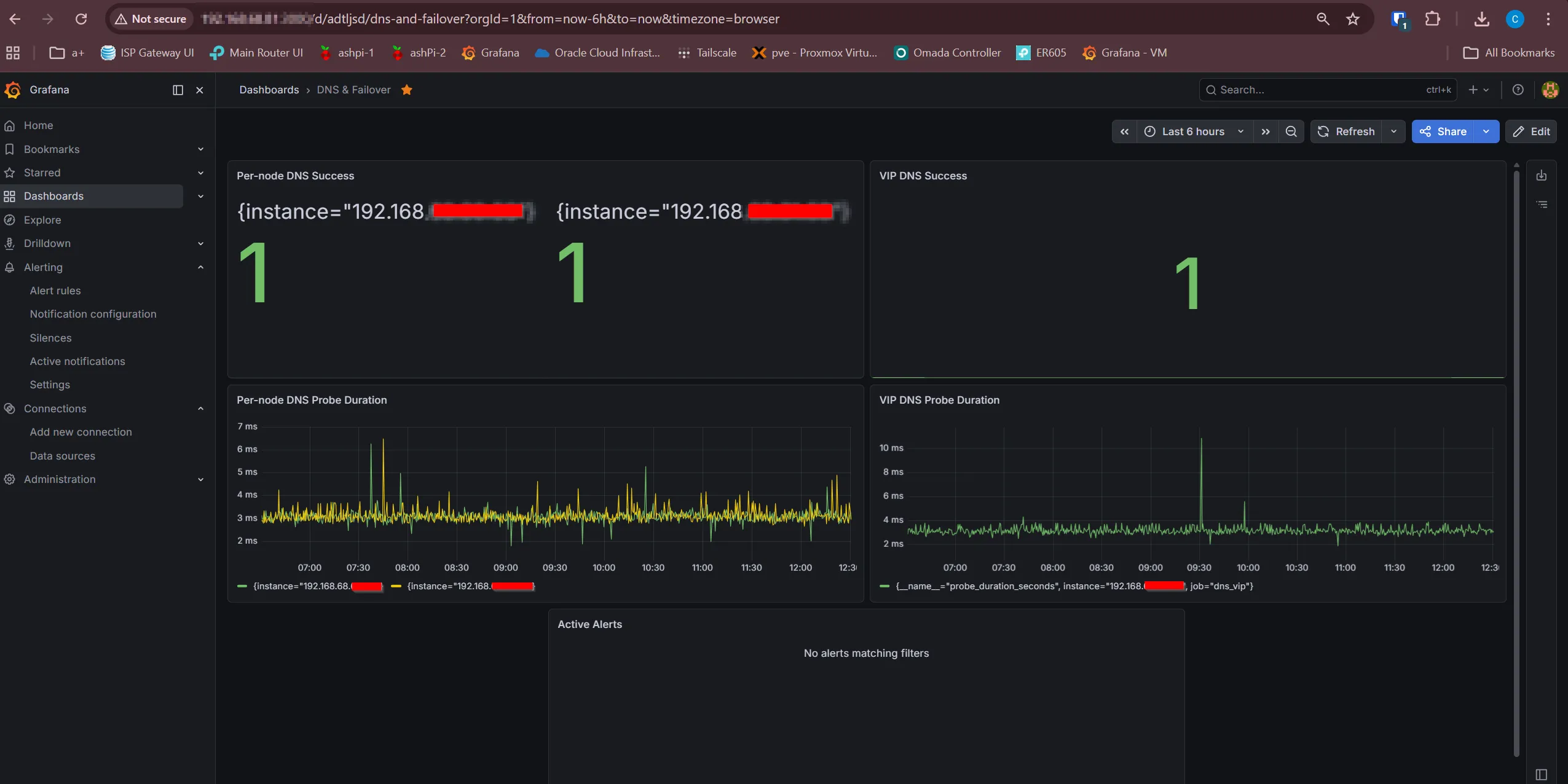Screen dimensions: 1568x784
Task: Shift time range backward
Action: [1124, 131]
